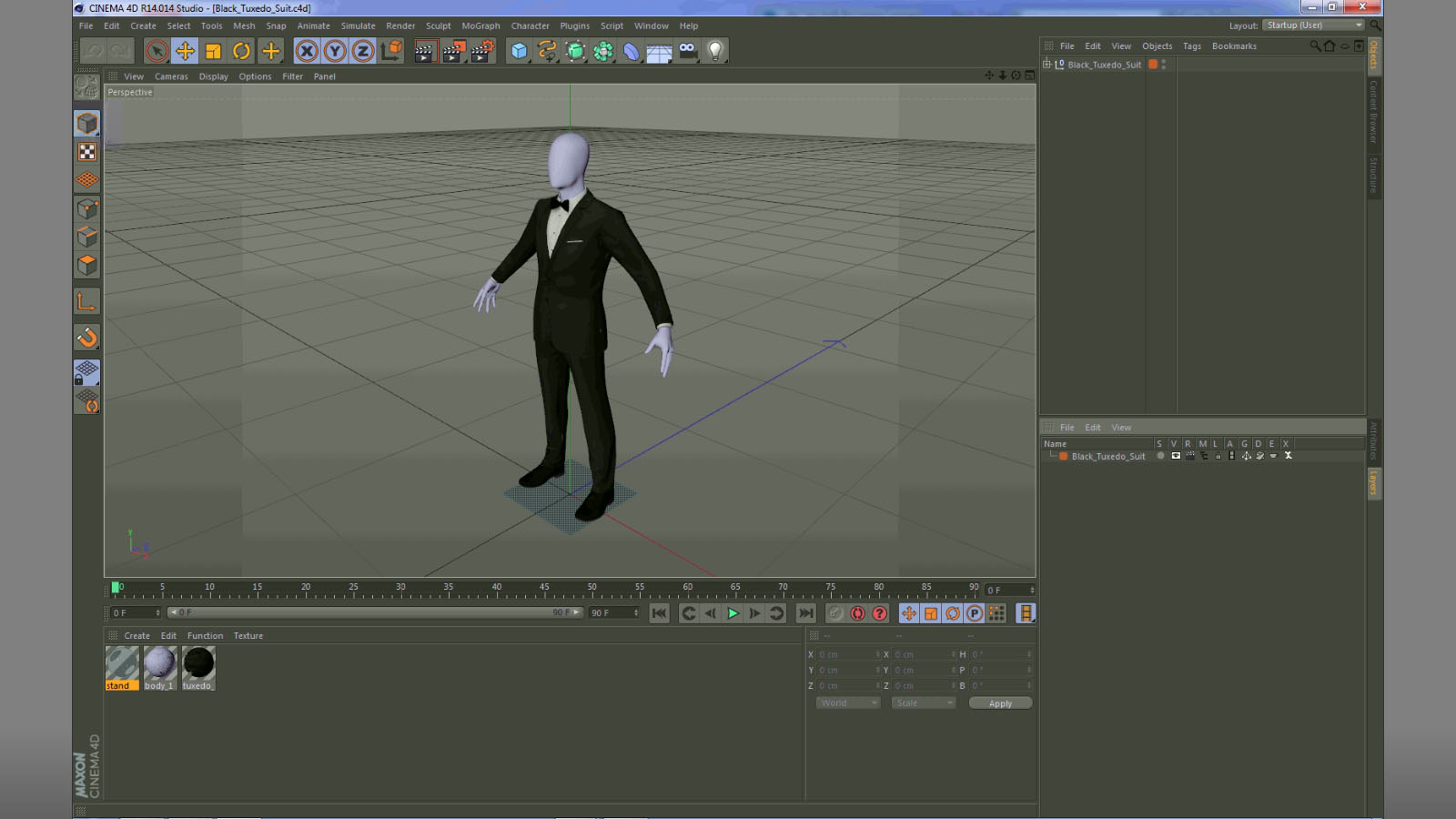Toggle Enable Snap magnet icon

click(x=87, y=338)
